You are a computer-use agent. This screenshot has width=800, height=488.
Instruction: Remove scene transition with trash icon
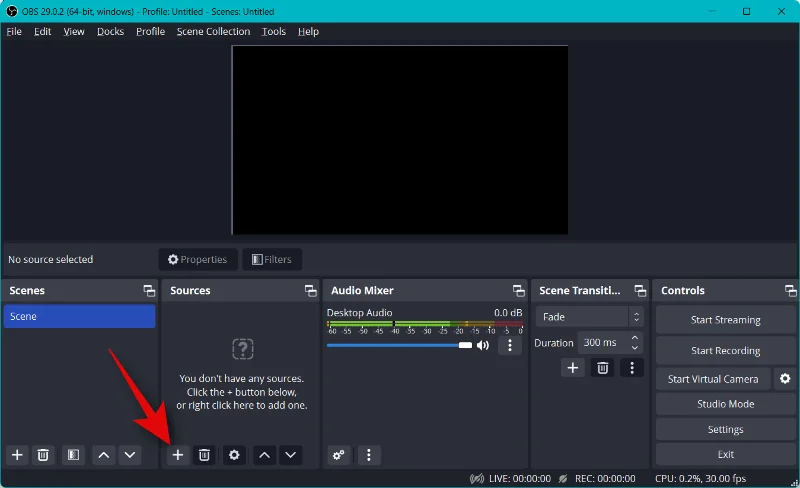pyautogui.click(x=603, y=368)
